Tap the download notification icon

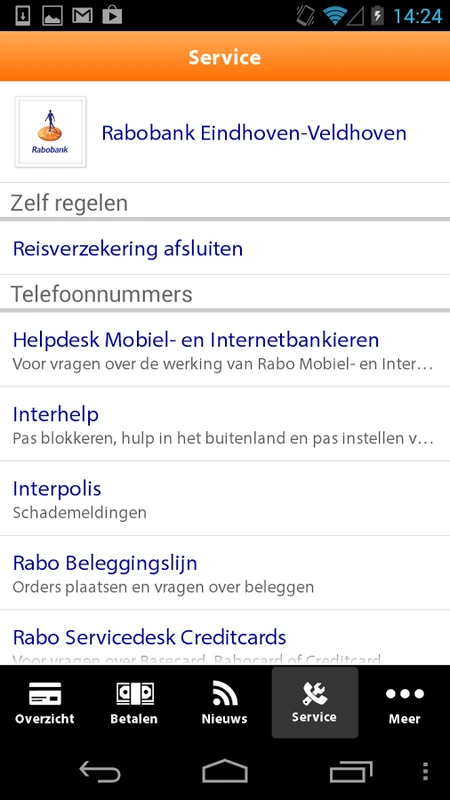[x=23, y=16]
